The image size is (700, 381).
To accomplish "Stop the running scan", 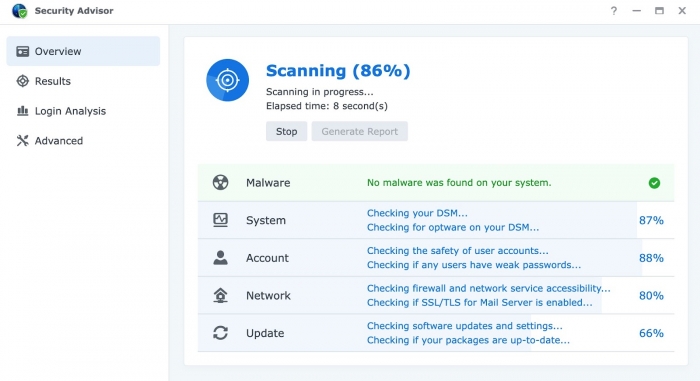I will pos(287,131).
